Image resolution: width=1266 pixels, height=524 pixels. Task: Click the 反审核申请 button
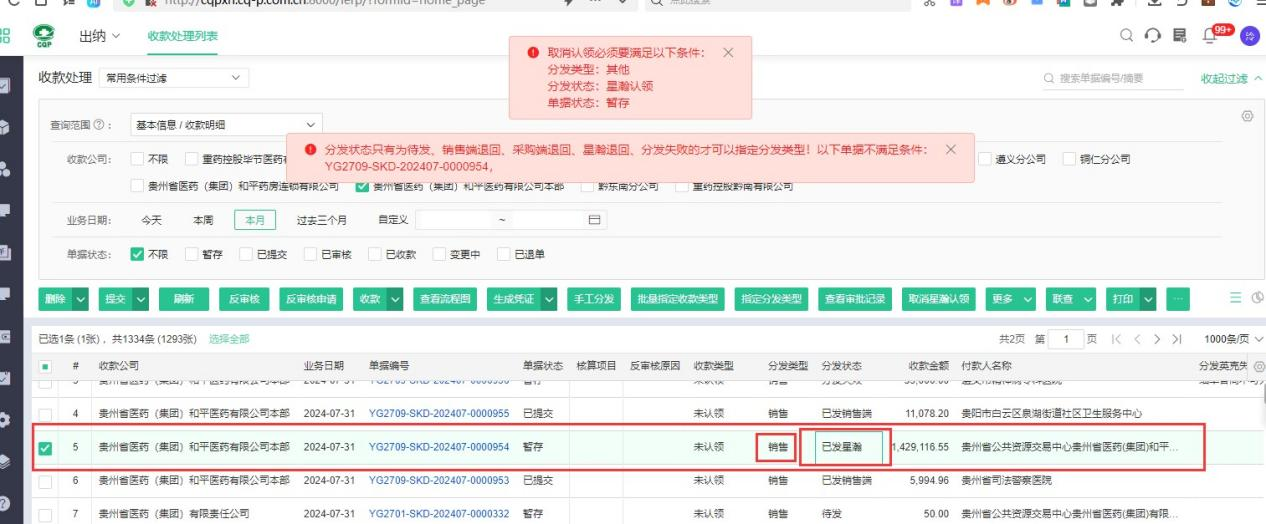pyautogui.click(x=311, y=299)
